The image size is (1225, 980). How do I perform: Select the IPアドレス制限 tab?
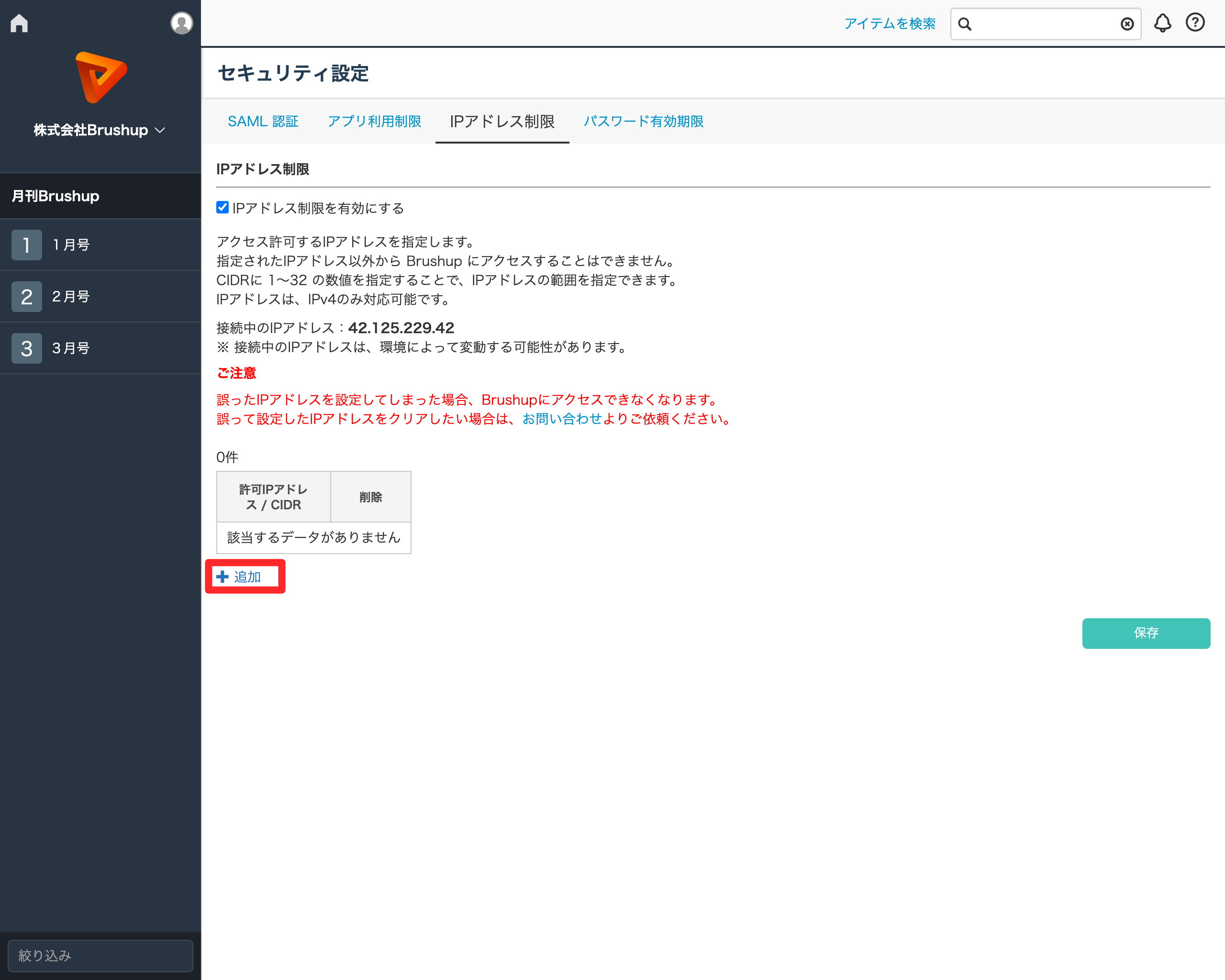(502, 122)
